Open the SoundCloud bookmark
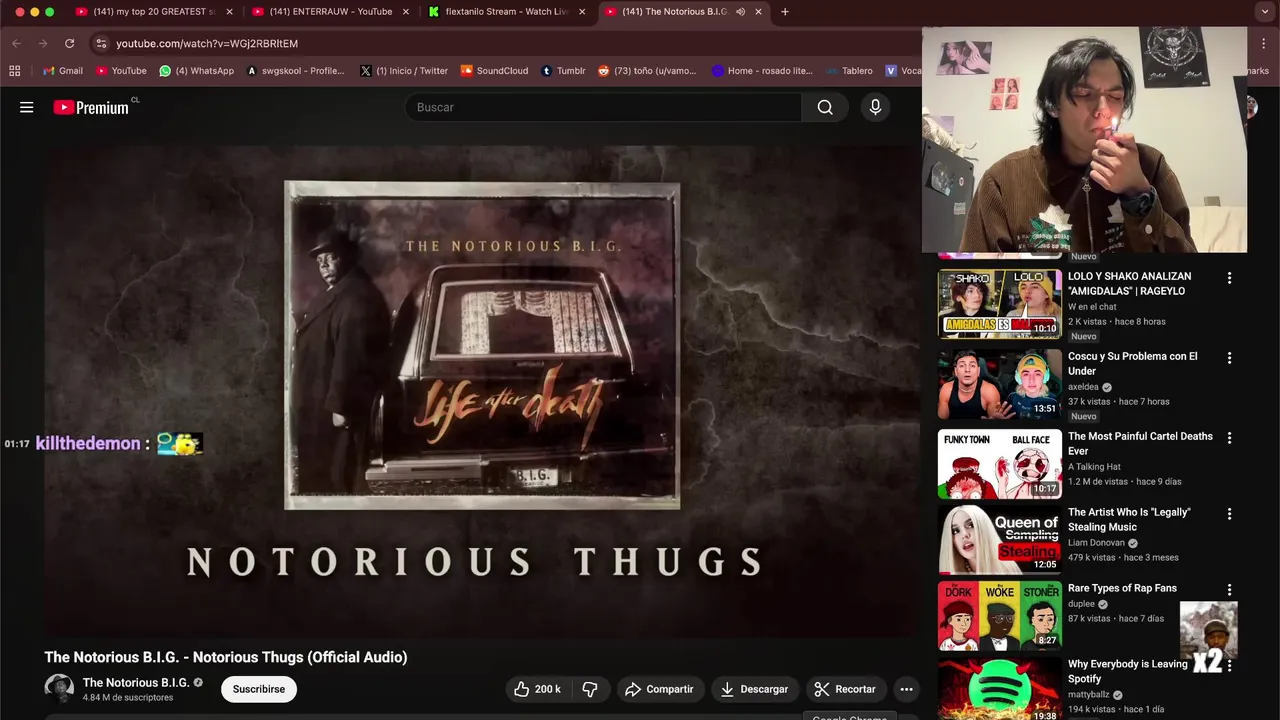The height and width of the screenshot is (720, 1280). [494, 71]
